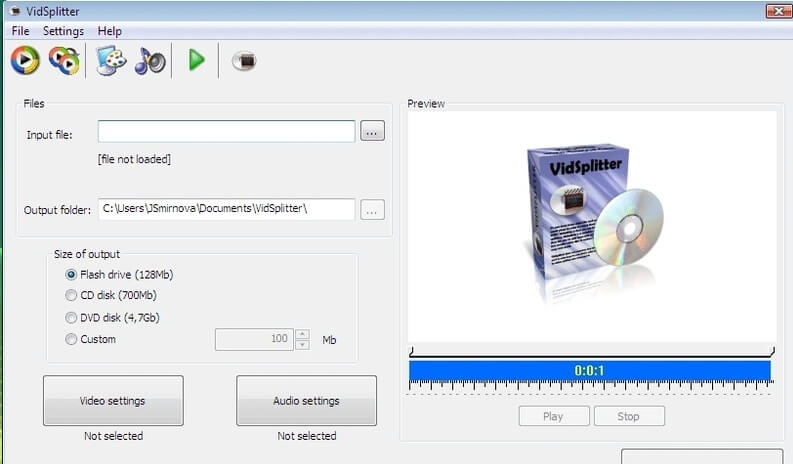Image resolution: width=793 pixels, height=464 pixels.
Task: Click the Play button under preview
Action: 554,416
